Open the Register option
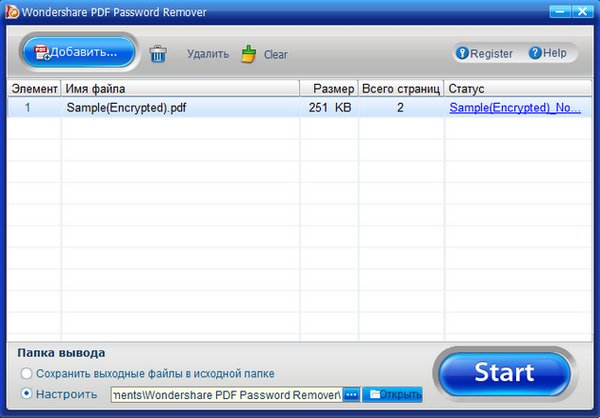600x418 pixels. [484, 53]
